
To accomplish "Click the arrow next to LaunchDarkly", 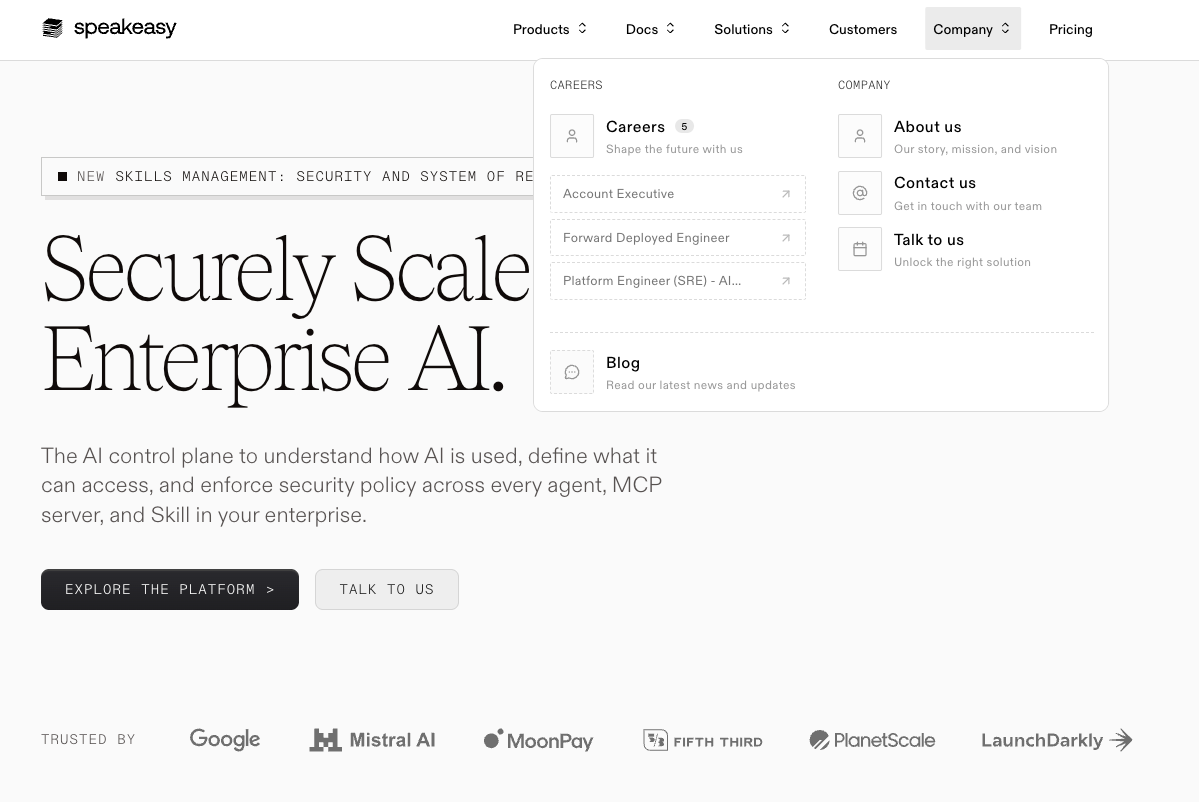I will tap(1121, 740).
